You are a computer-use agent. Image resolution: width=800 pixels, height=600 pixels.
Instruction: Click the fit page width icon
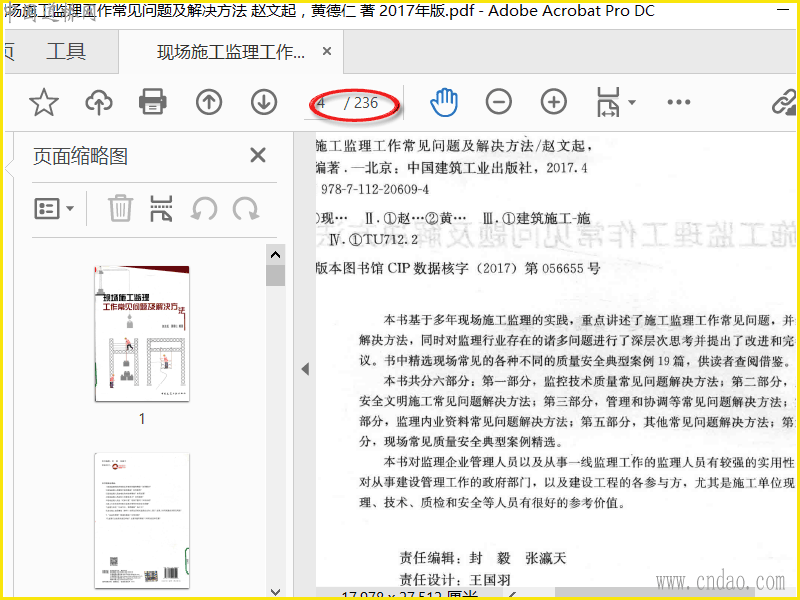point(608,102)
